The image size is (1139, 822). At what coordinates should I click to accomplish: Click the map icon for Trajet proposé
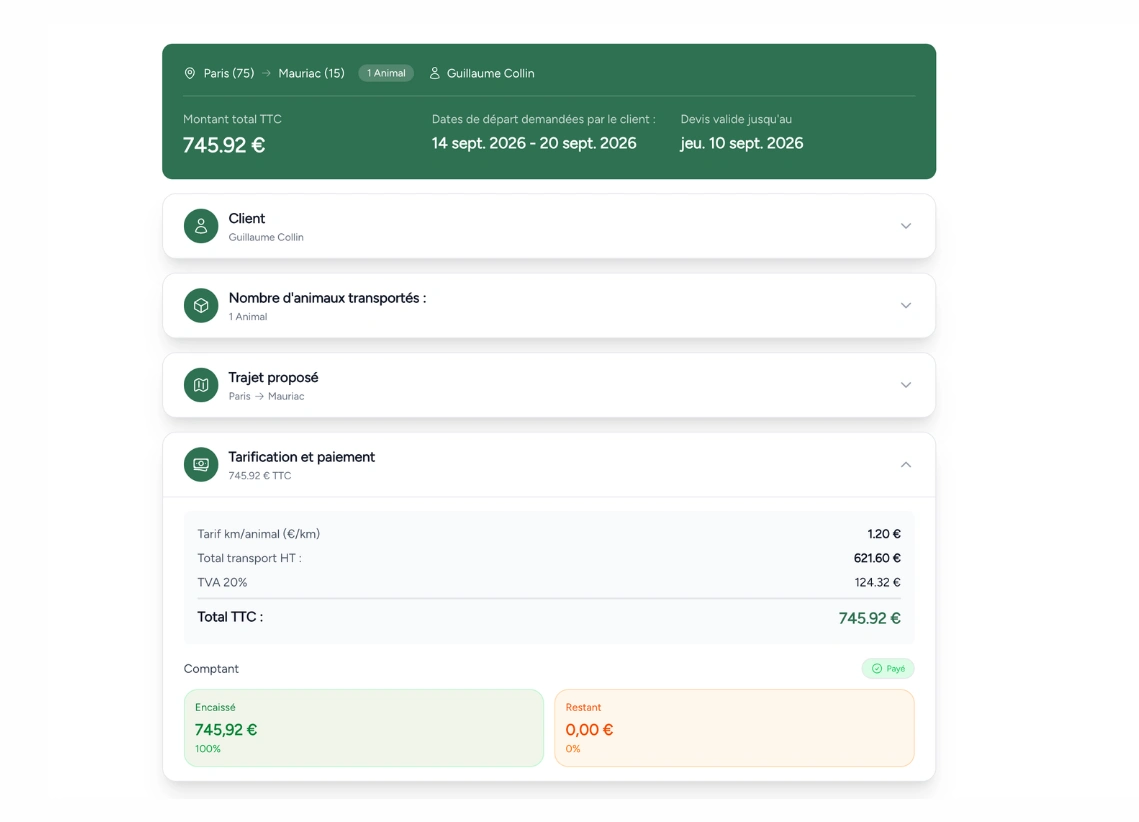[x=201, y=385]
